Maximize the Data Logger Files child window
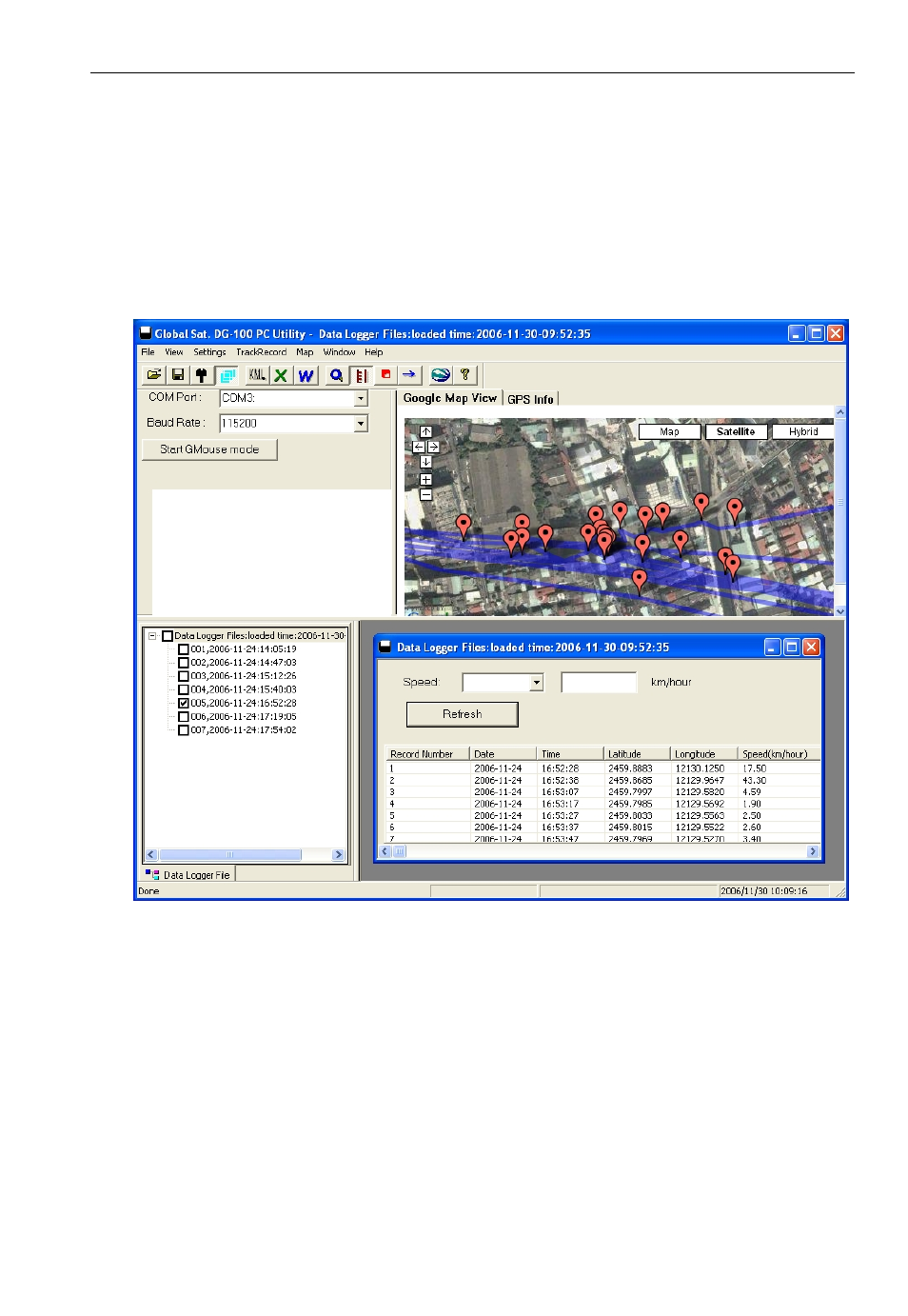908x1316 pixels. pos(791,648)
